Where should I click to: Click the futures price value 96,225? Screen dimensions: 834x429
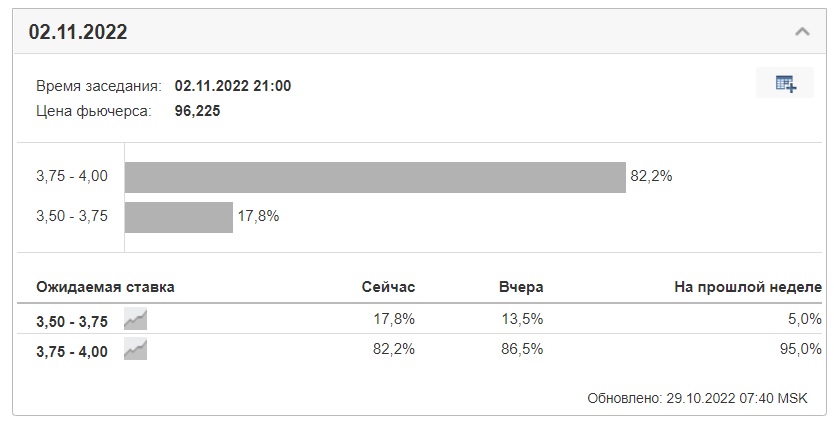click(197, 111)
